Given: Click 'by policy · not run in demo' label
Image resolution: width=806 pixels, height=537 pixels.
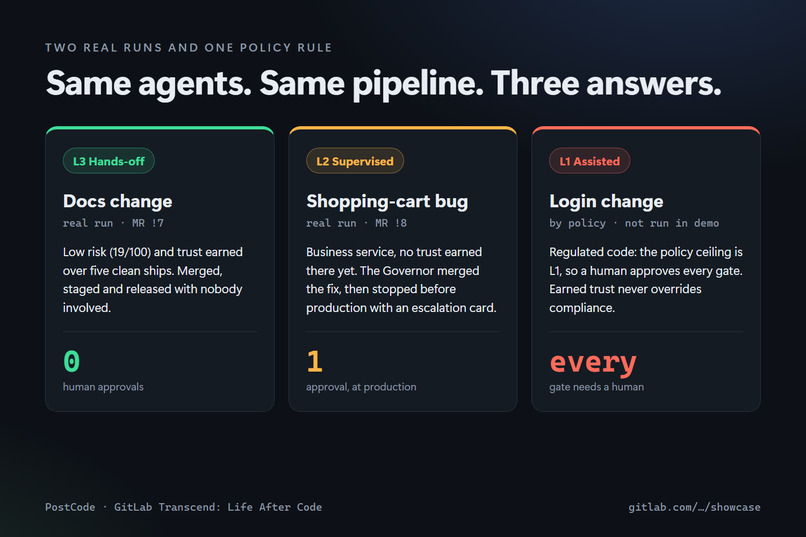Looking at the screenshot, I should (x=634, y=223).
